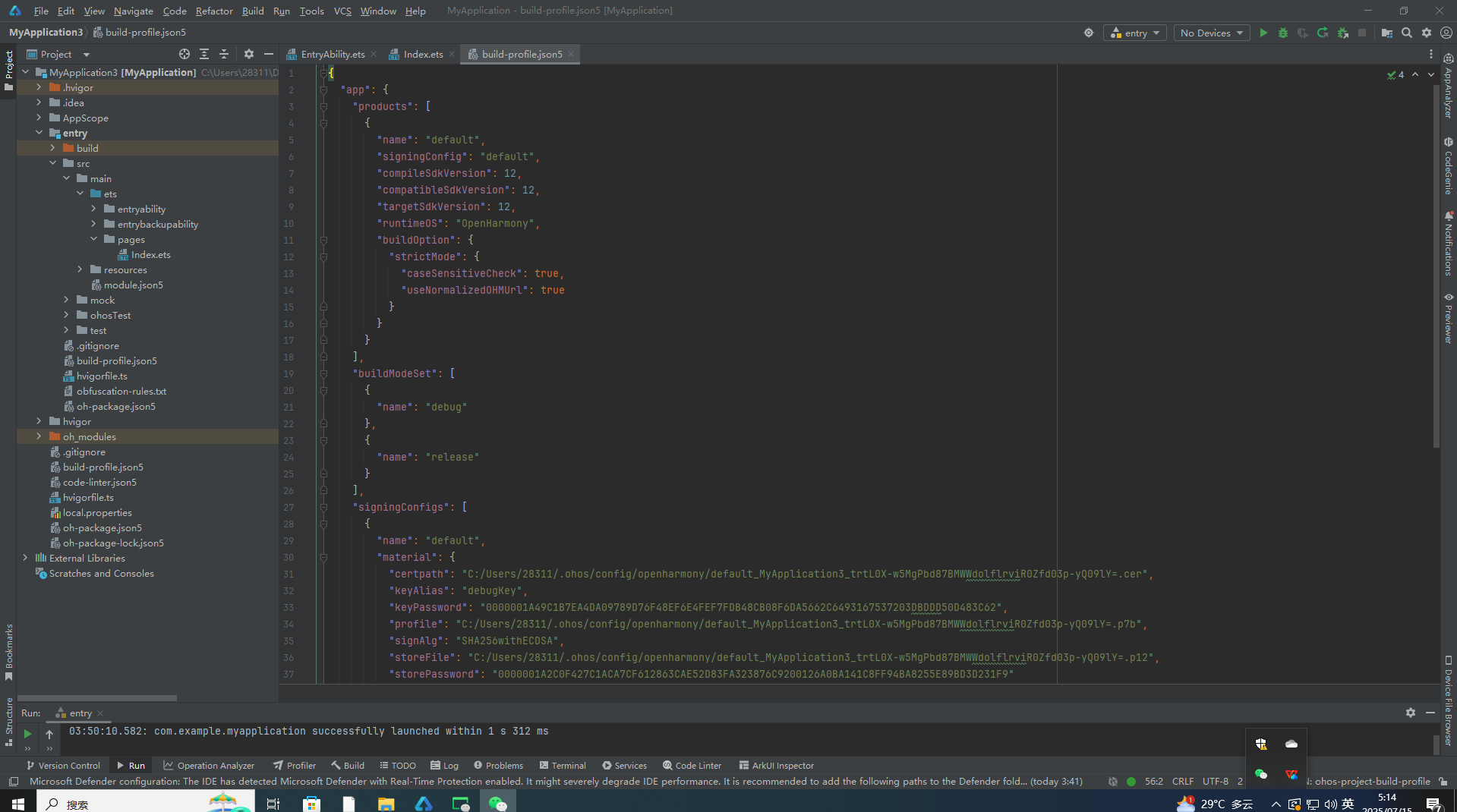Open the Problems tool window
The image size is (1457, 812).
[x=498, y=765]
